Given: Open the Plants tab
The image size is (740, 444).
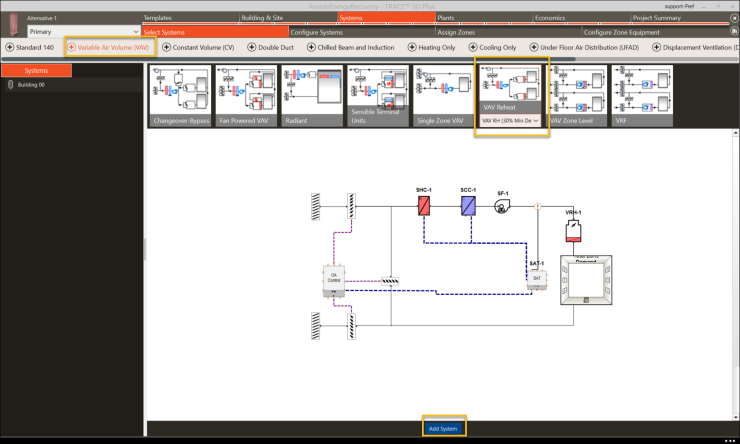Looking at the screenshot, I should pyautogui.click(x=484, y=18).
